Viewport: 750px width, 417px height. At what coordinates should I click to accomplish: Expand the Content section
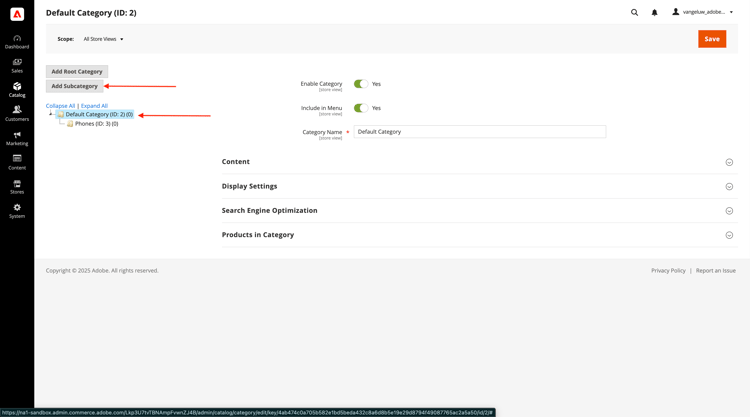pos(479,162)
